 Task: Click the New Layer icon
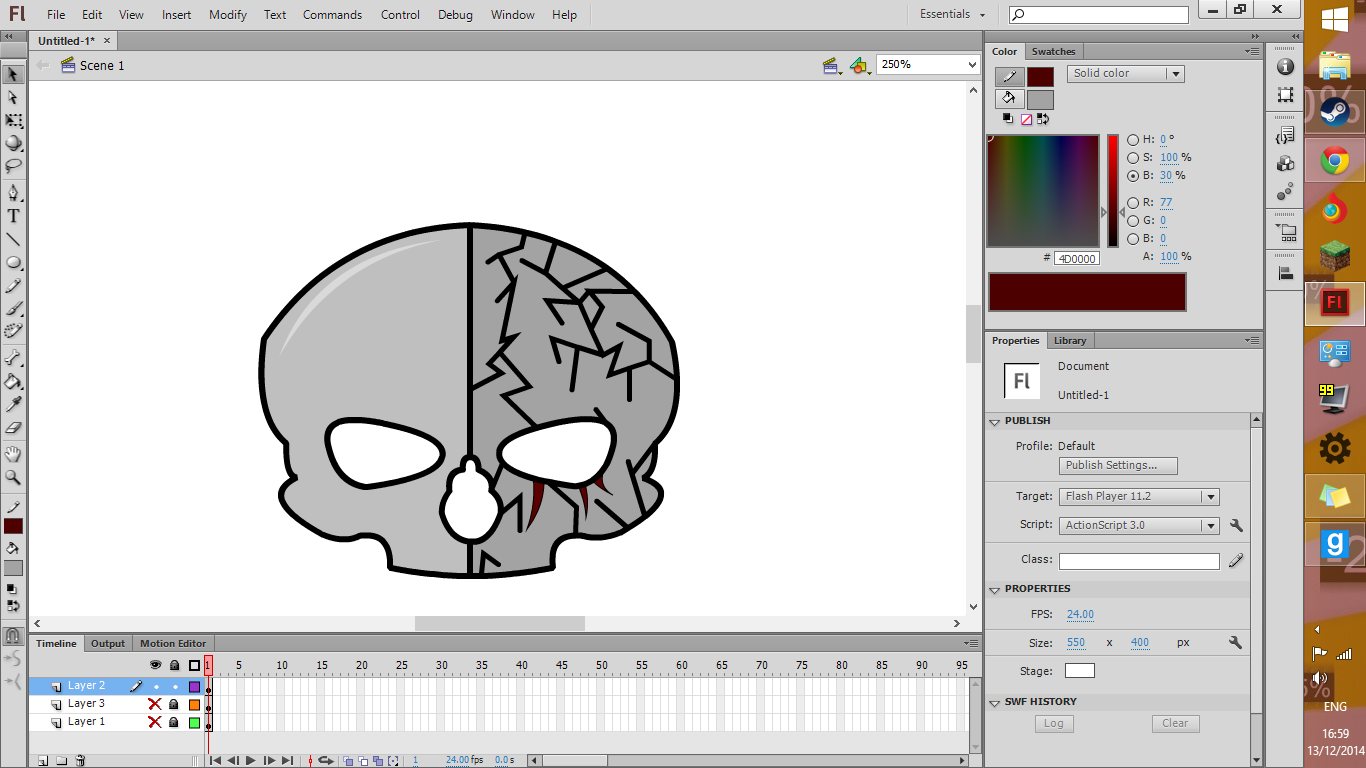point(43,761)
